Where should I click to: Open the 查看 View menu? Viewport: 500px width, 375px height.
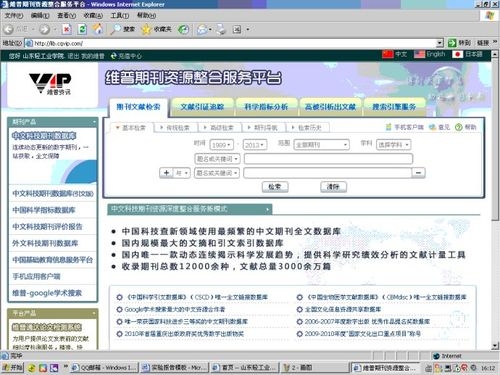coord(66,15)
